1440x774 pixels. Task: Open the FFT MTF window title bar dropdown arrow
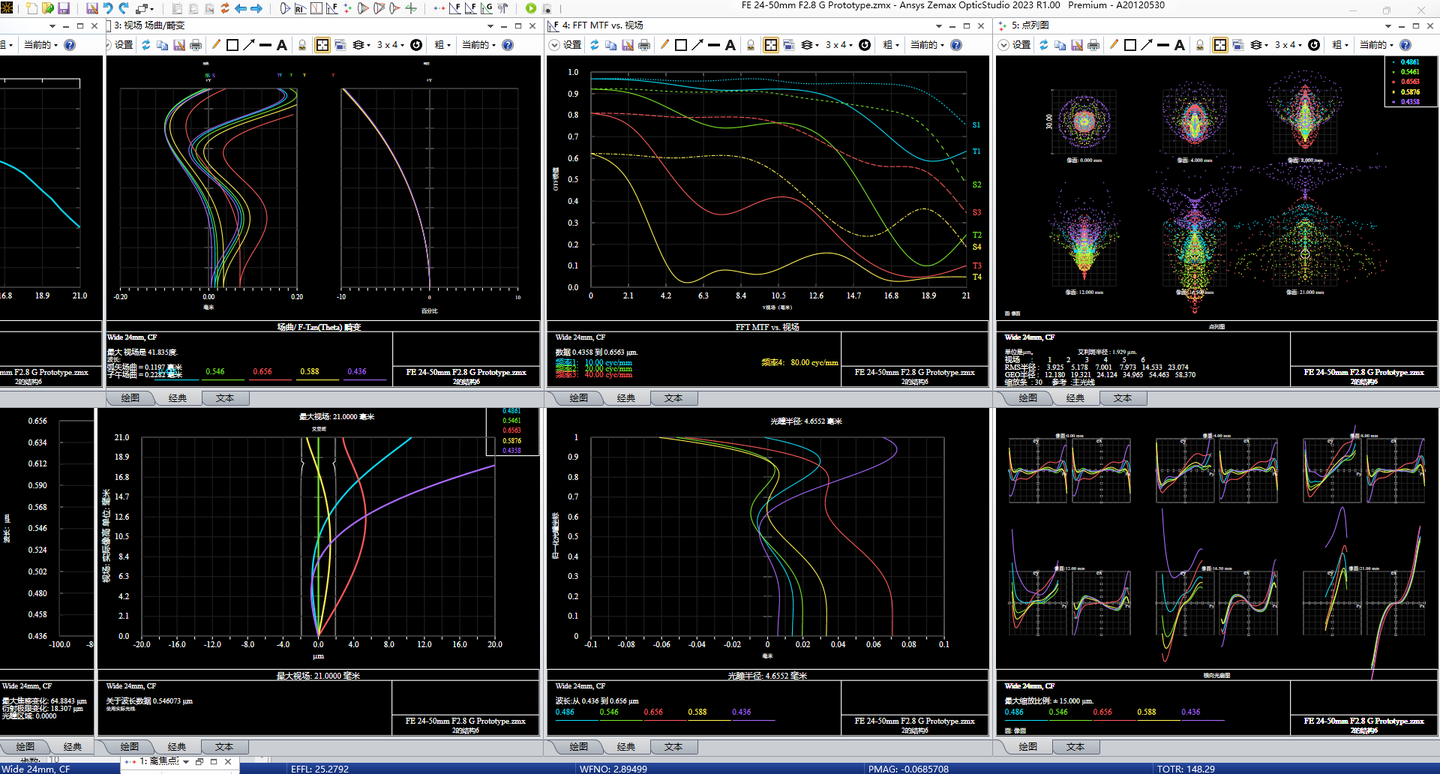click(x=940, y=25)
